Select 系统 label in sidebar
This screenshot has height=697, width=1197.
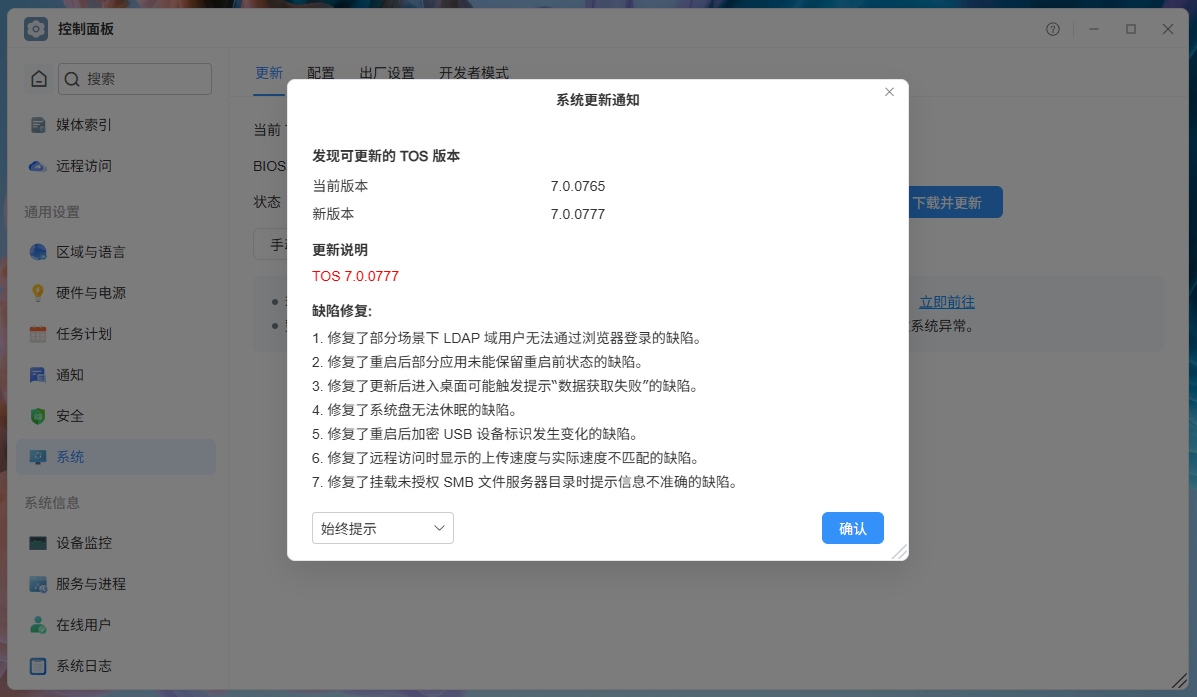(x=70, y=457)
